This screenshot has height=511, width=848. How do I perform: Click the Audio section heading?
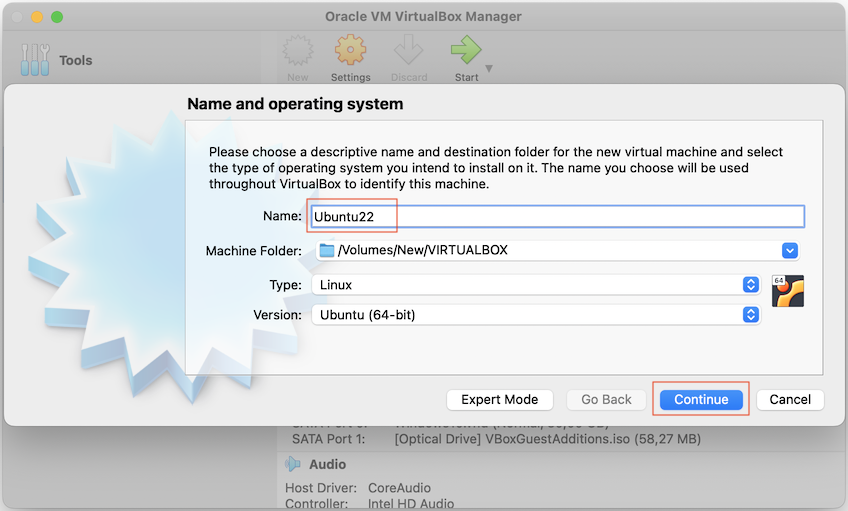click(x=327, y=464)
